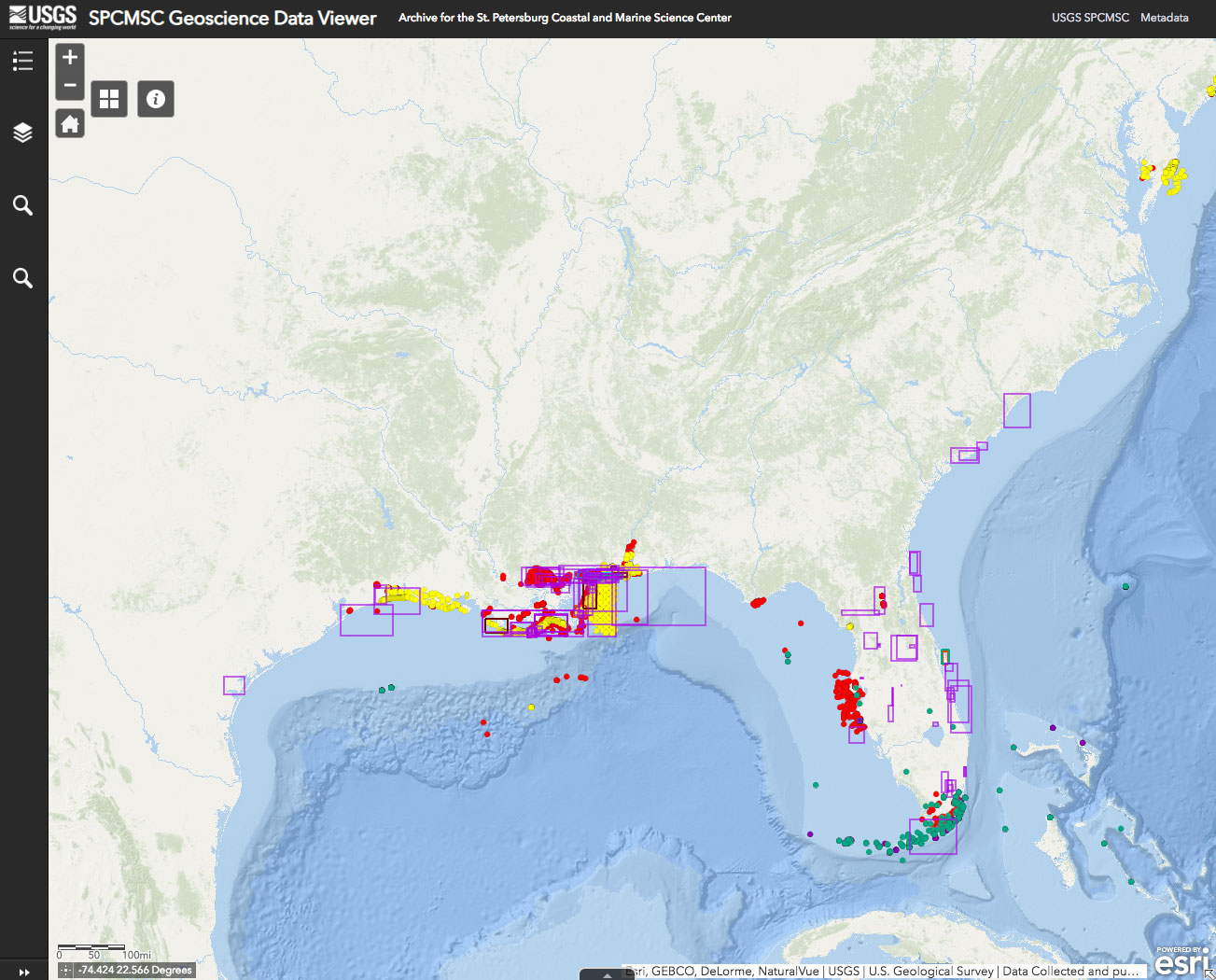
Task: Open the info about widget
Action: point(156,99)
